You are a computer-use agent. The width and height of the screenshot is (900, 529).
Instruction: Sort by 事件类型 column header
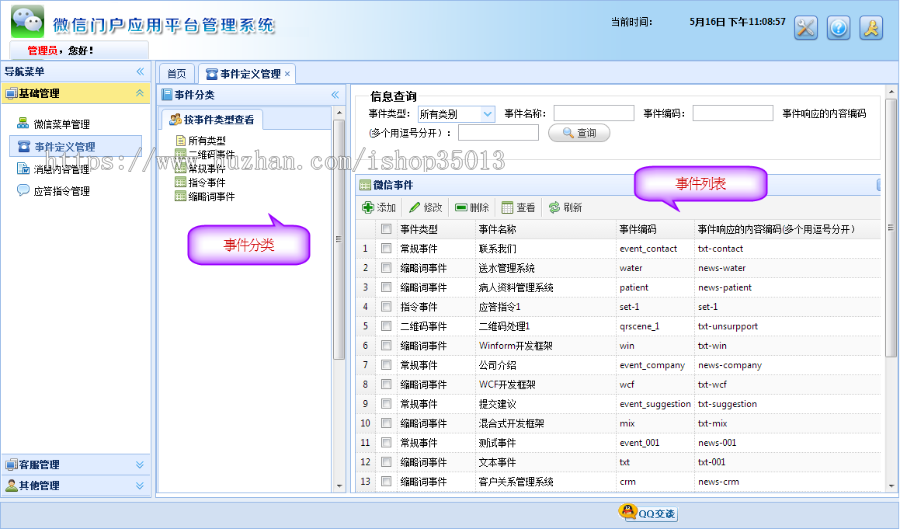tap(419, 229)
